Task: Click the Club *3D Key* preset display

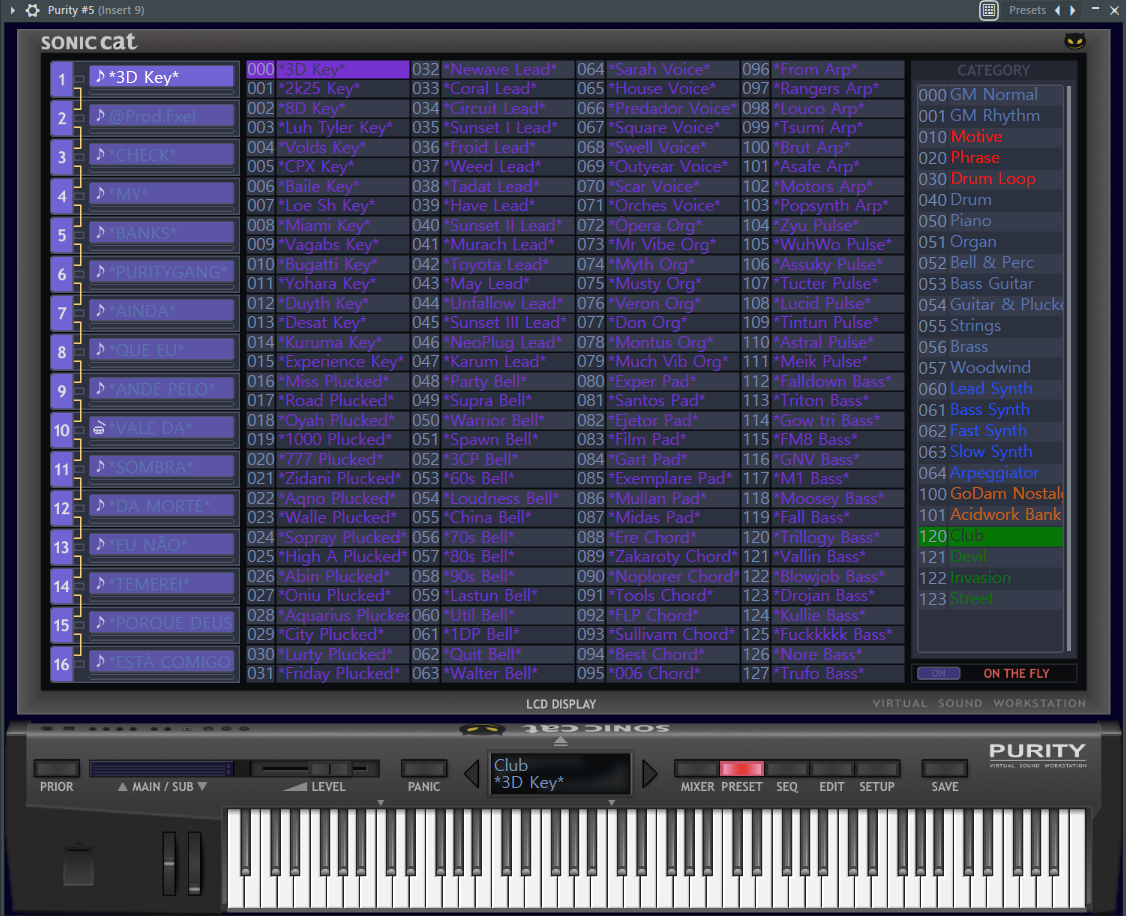Action: 560,774
